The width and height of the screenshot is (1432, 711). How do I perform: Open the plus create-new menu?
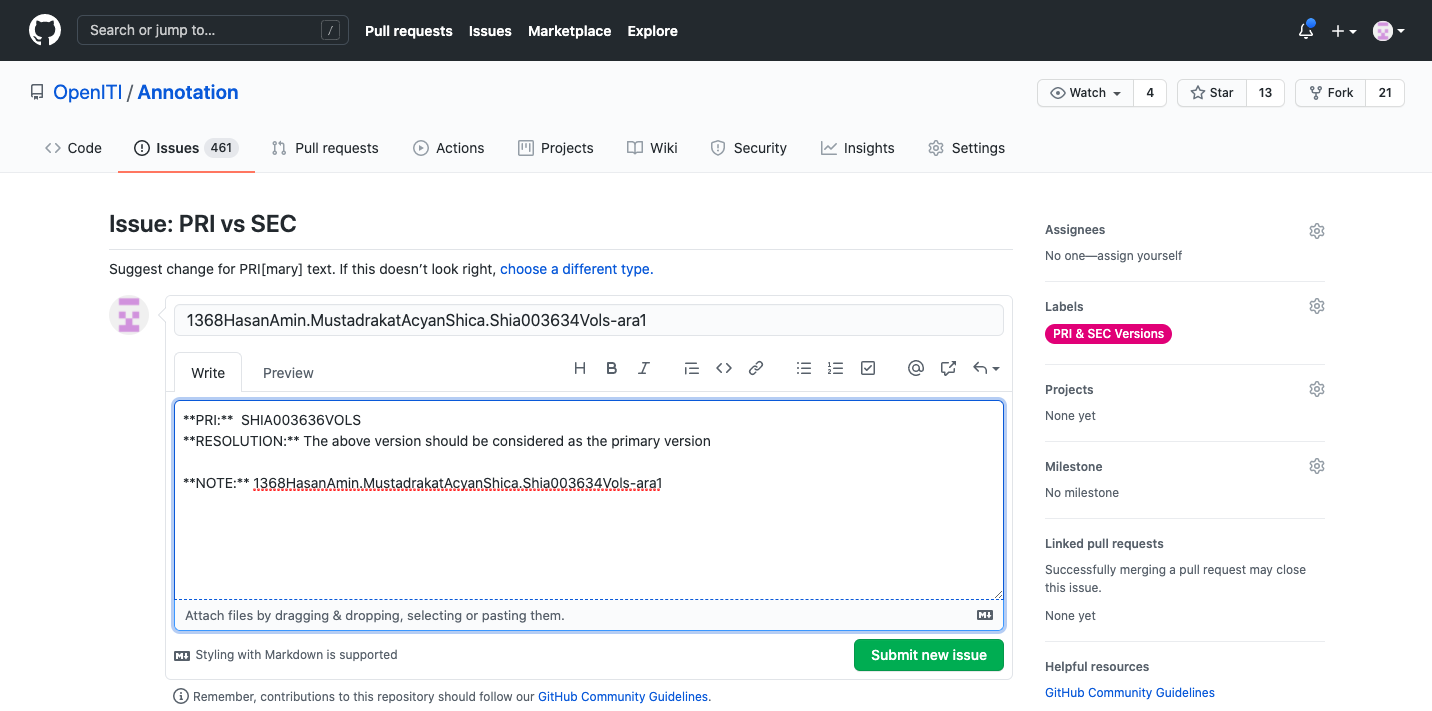pyautogui.click(x=1344, y=31)
